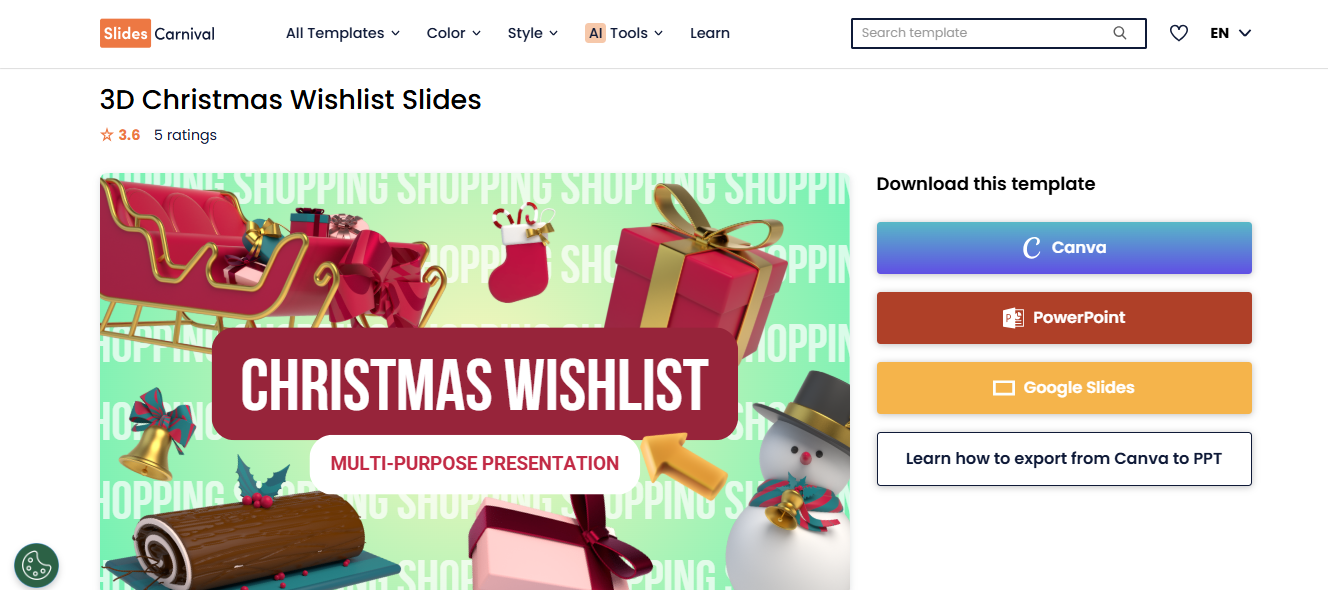Click the search magnifier icon
The height and width of the screenshot is (590, 1328).
(x=1120, y=33)
